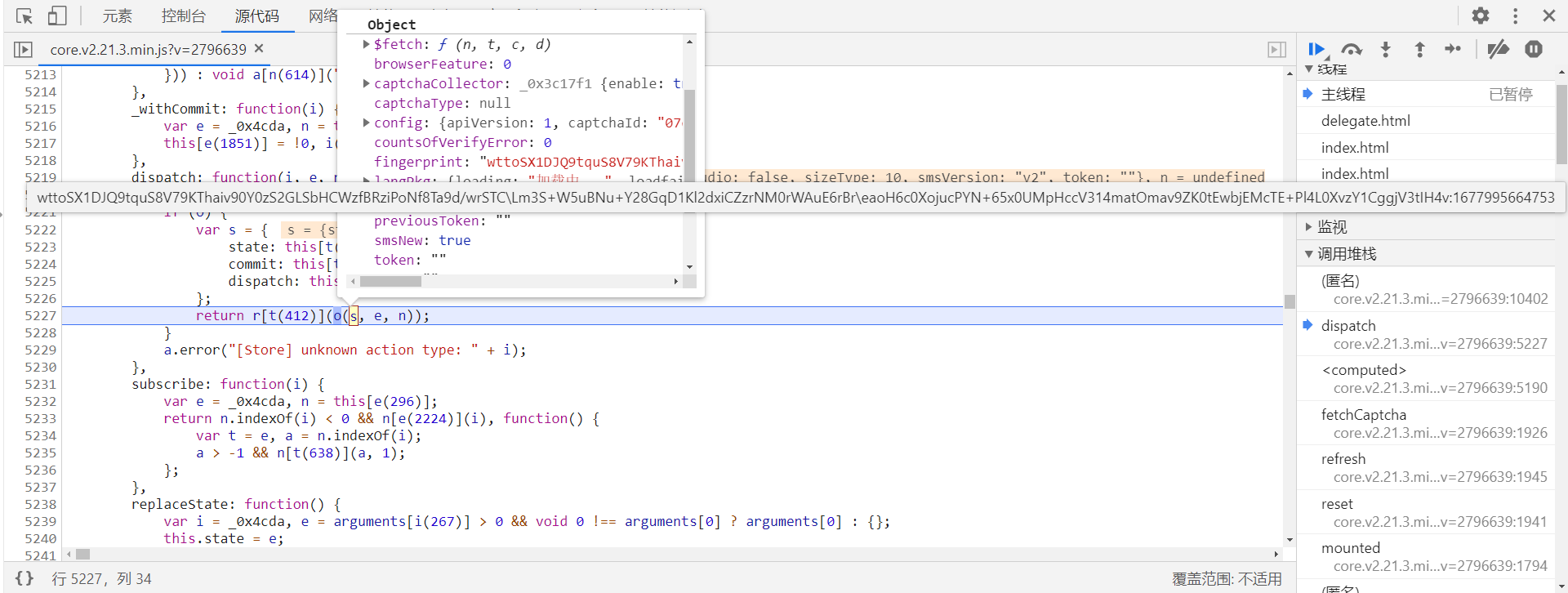The image size is (1568, 593).
Task: Click the browserFeature property
Action: (443, 64)
